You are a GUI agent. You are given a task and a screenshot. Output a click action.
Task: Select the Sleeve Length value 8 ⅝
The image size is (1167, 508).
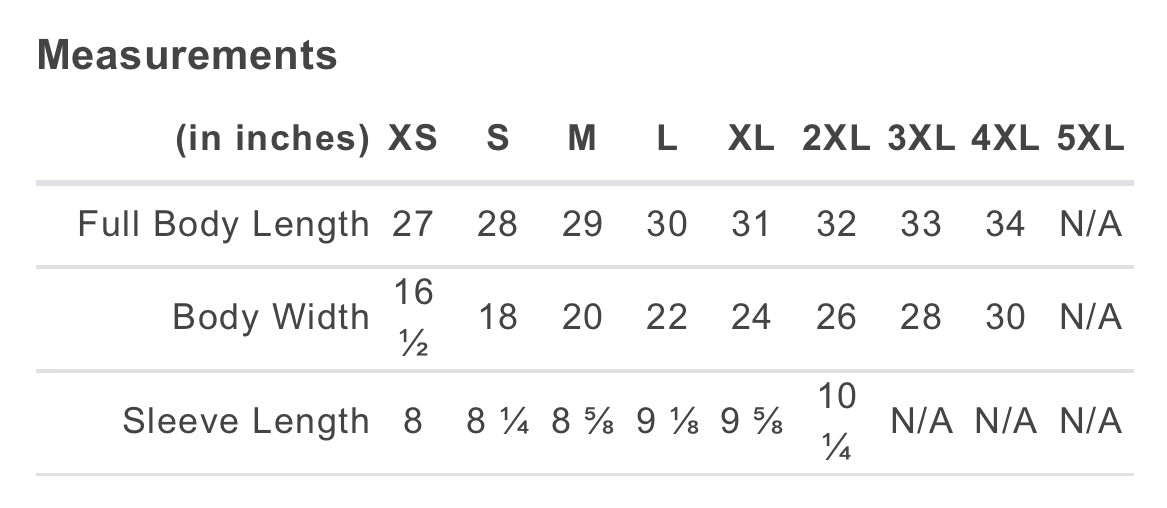(x=582, y=421)
